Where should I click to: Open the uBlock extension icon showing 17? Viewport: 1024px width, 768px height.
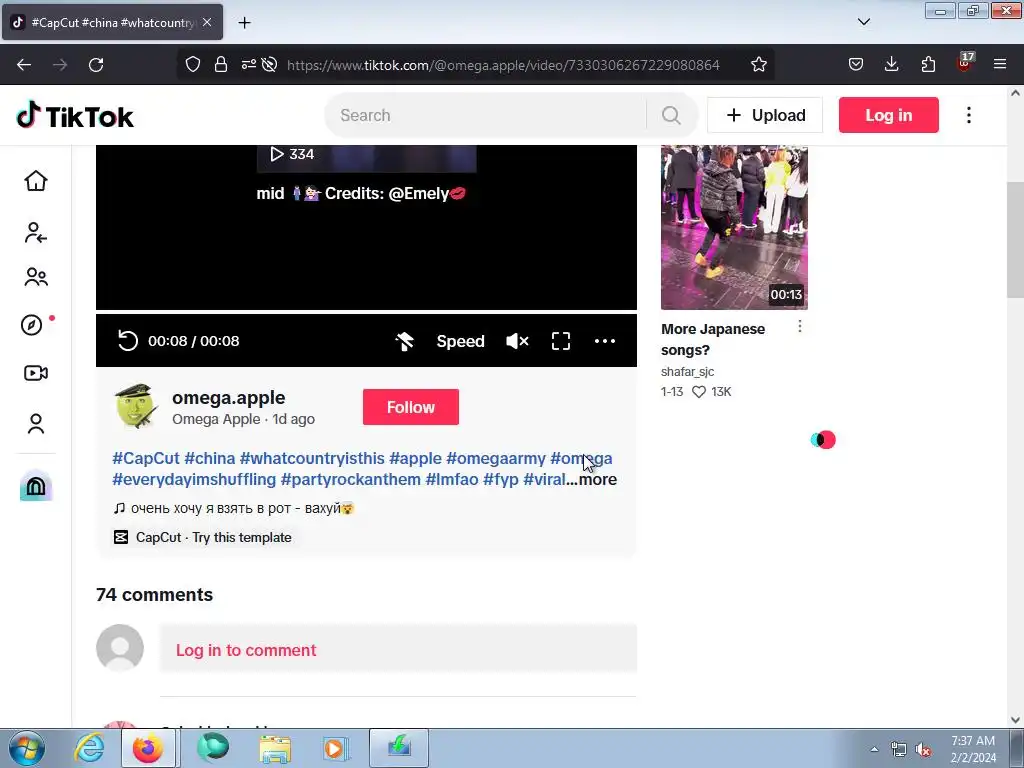(965, 63)
